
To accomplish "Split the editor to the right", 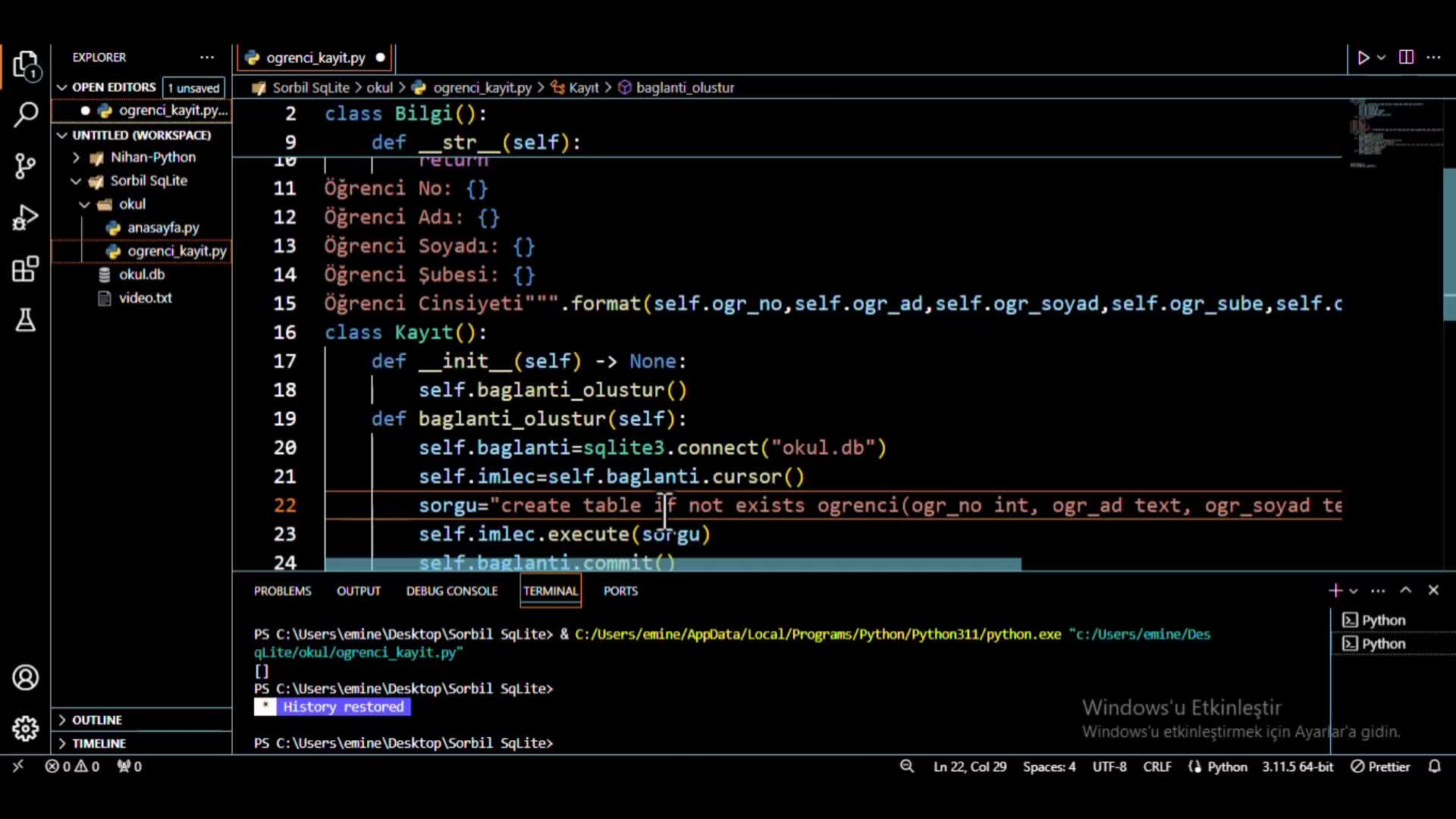I will tap(1406, 58).
